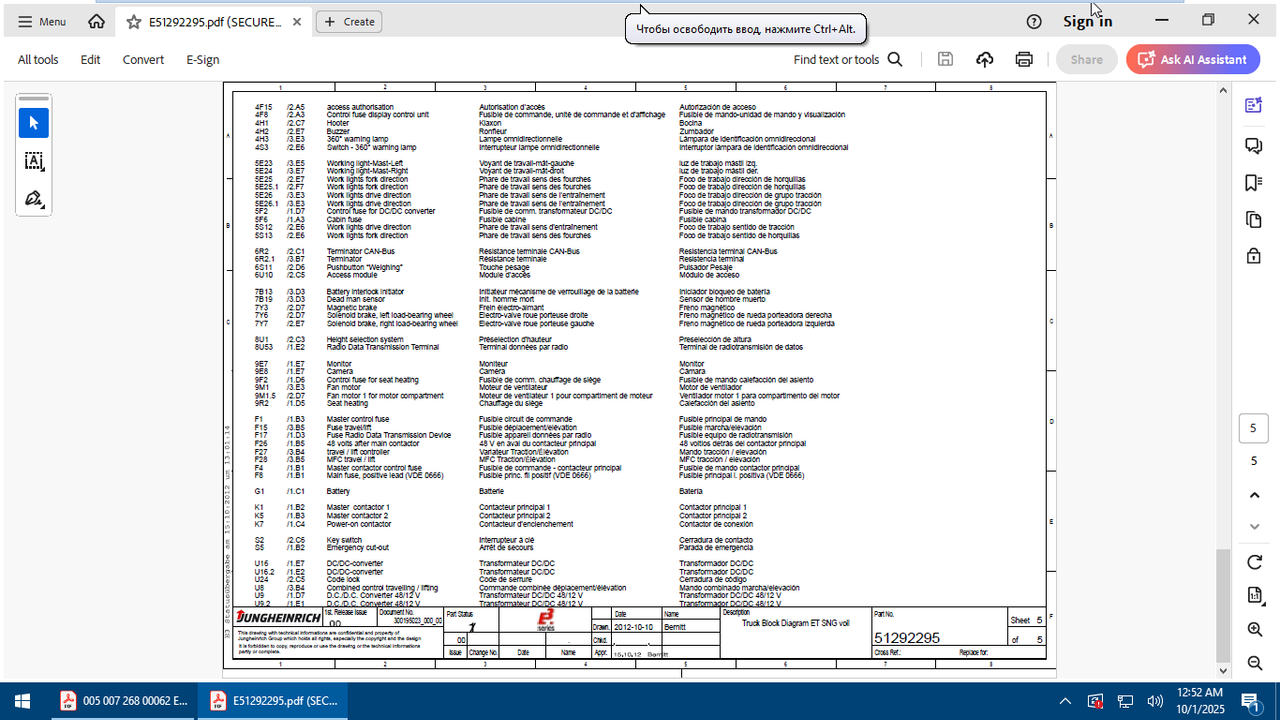Click the 'access authorisation' text
1280x720 pixels.
[x=360, y=107]
